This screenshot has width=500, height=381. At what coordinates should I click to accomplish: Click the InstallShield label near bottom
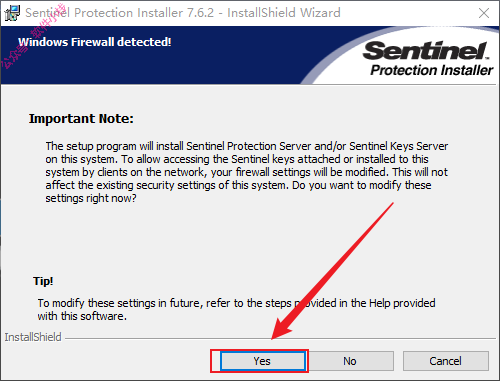click(x=33, y=337)
